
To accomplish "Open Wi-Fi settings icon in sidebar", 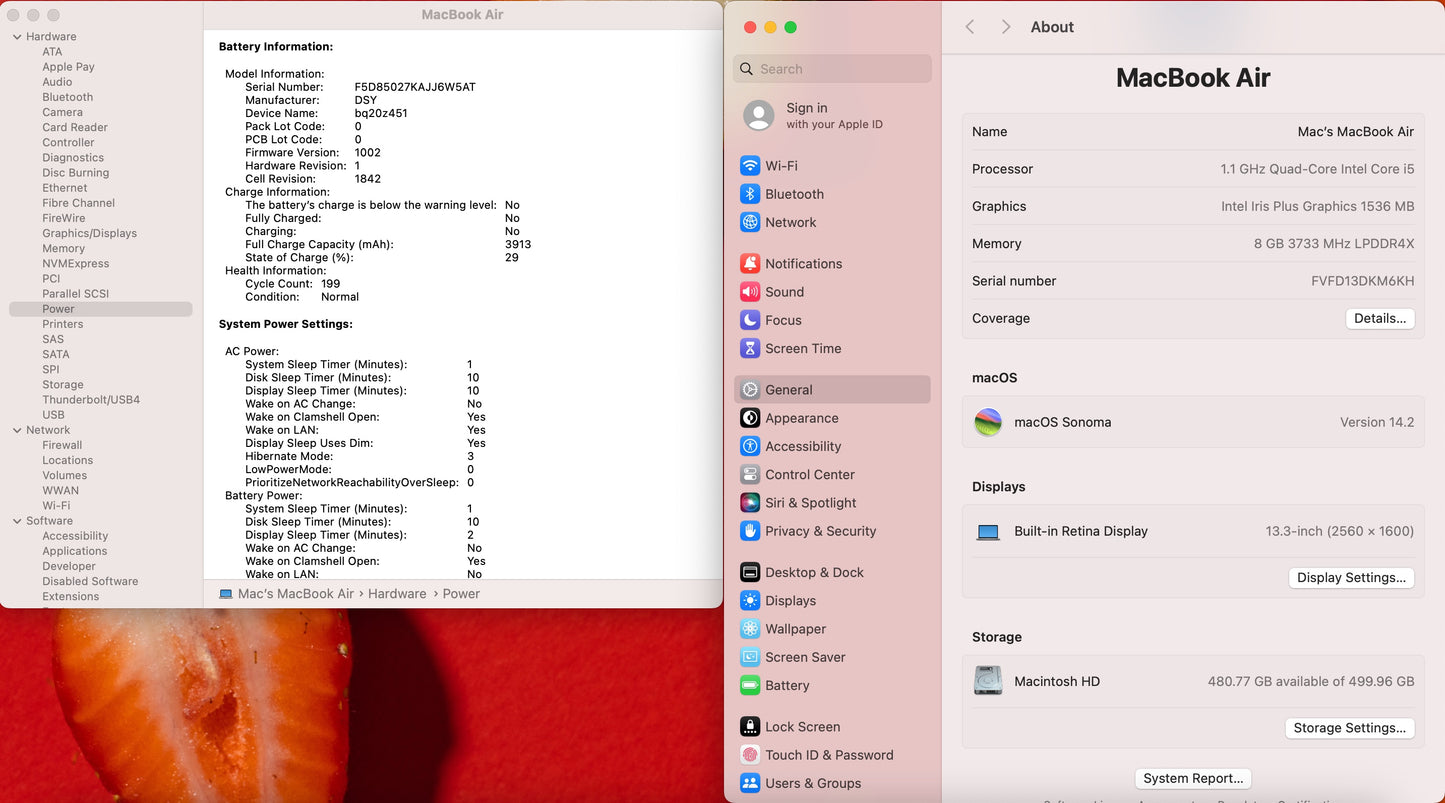I will tap(750, 166).
